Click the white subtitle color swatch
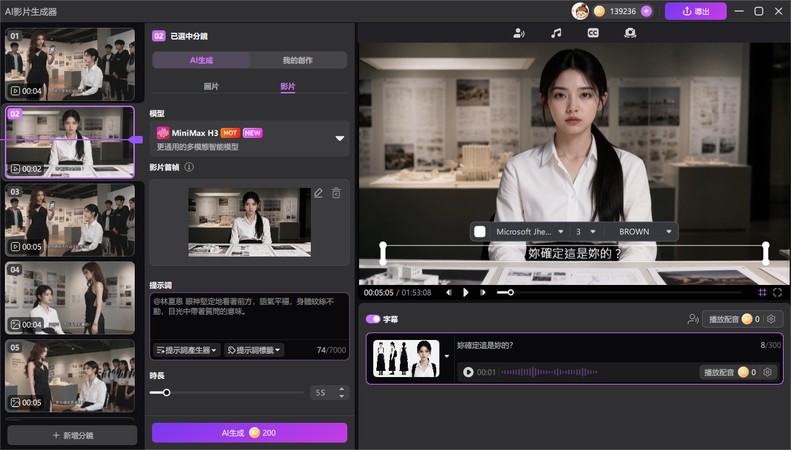Viewport: 791px width, 450px height. coord(480,232)
